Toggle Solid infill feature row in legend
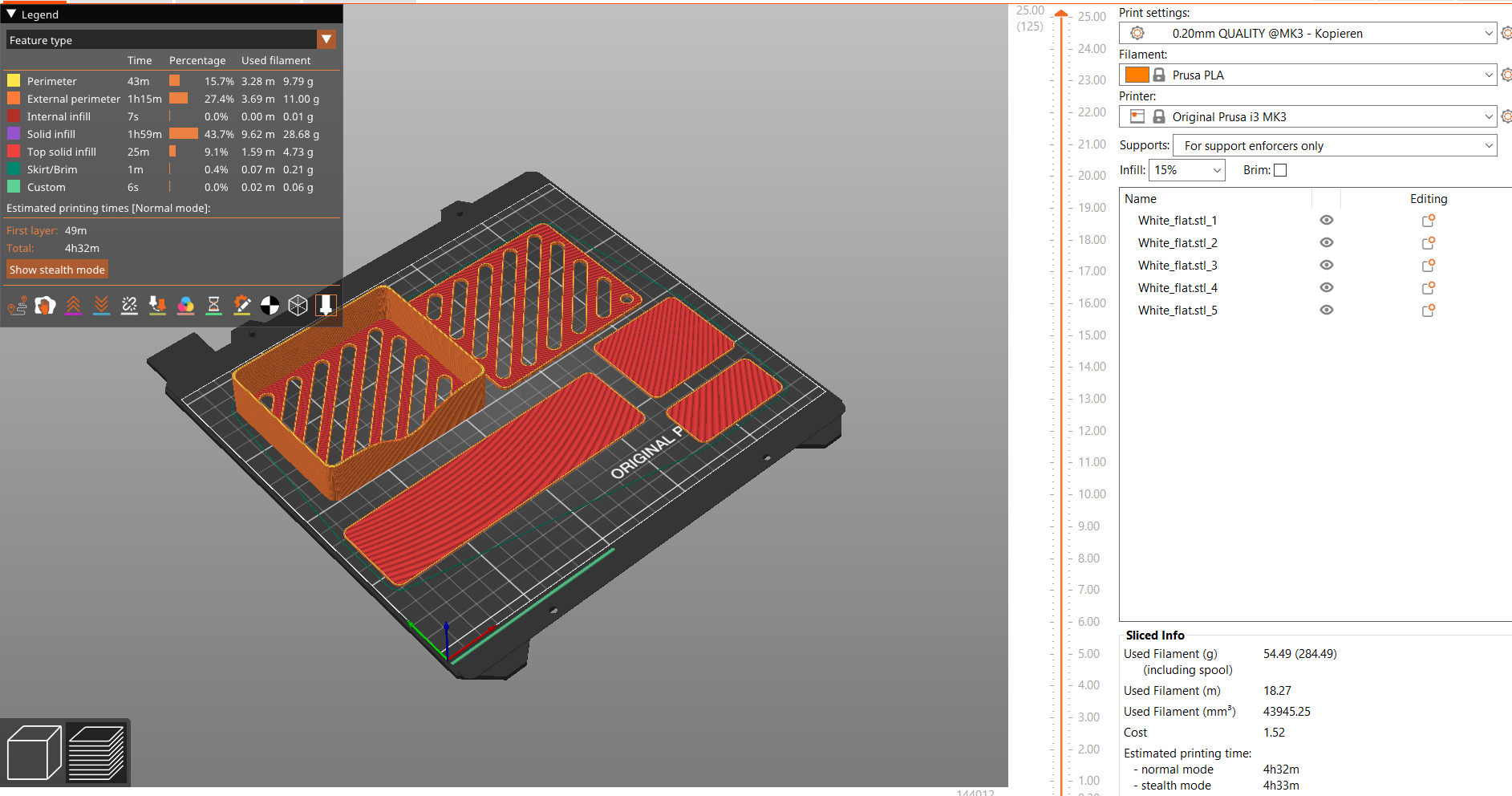 172,134
